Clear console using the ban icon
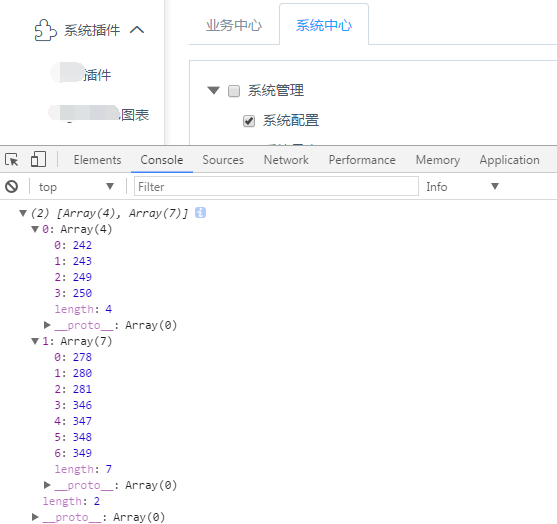Image resolution: width=557 pixels, height=524 pixels. (12, 187)
